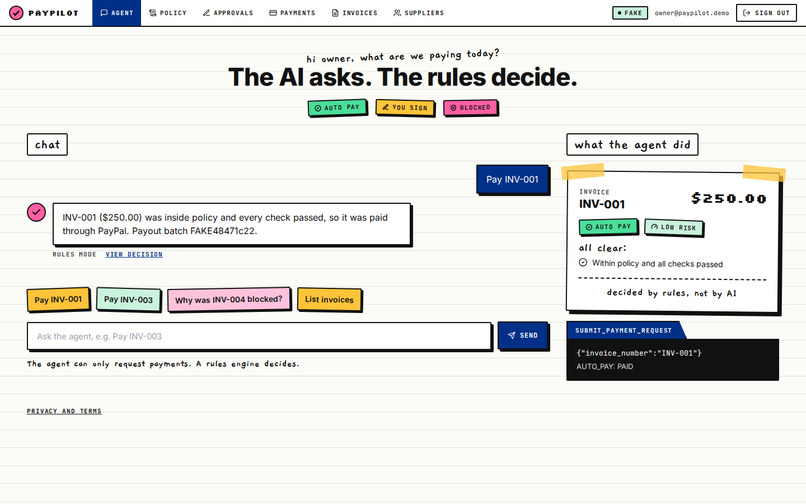
Task: Click 'AUTO_PAY: PAID' result text
Action: tap(605, 367)
